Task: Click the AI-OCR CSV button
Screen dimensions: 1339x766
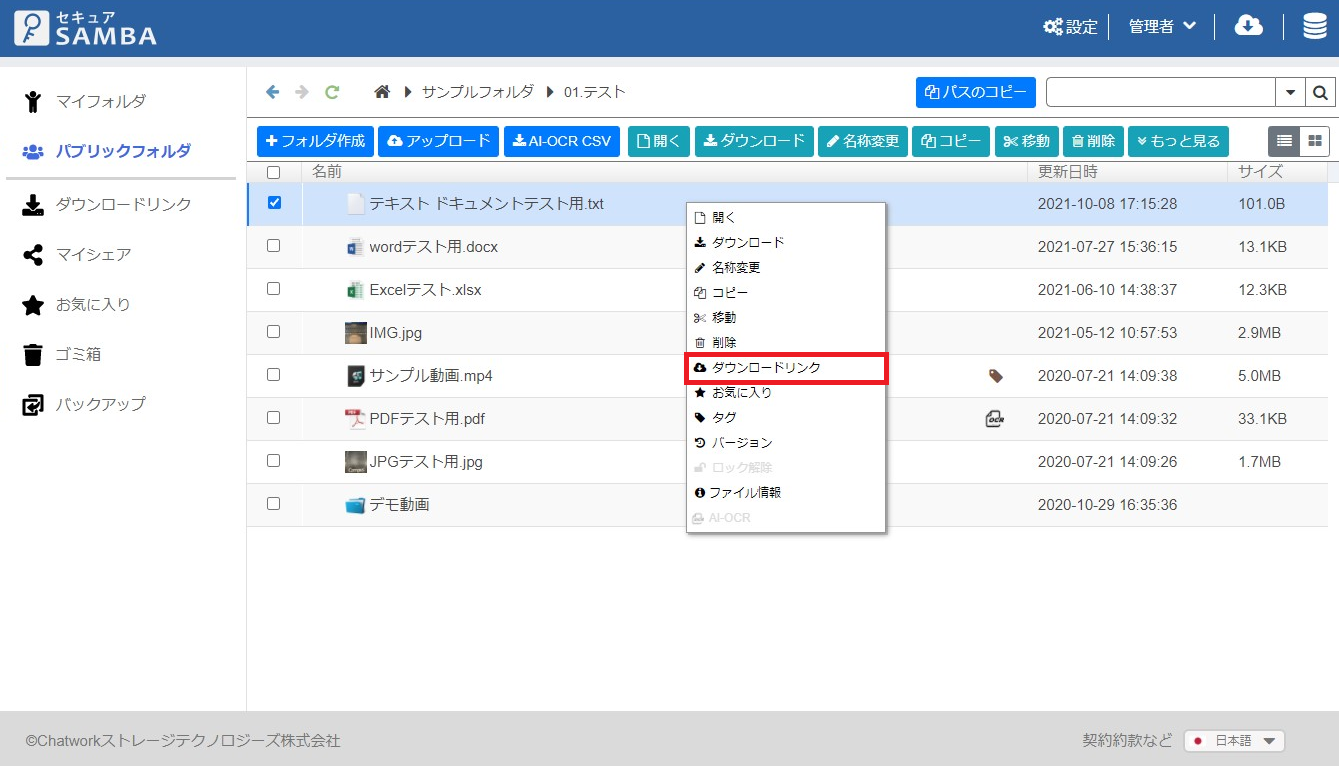Action: coord(561,141)
